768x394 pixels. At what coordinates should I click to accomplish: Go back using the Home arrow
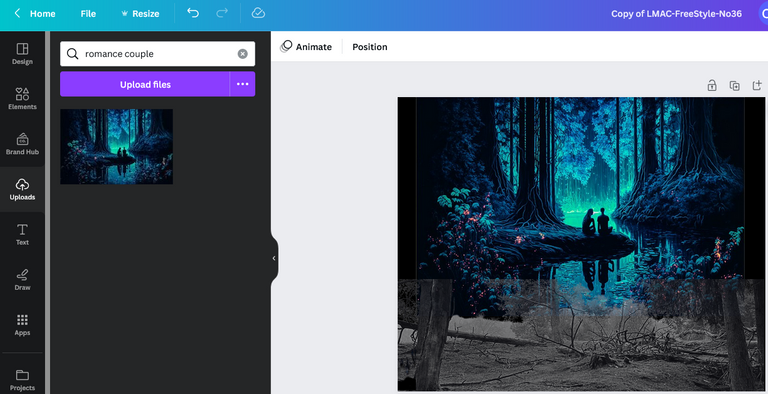17,13
